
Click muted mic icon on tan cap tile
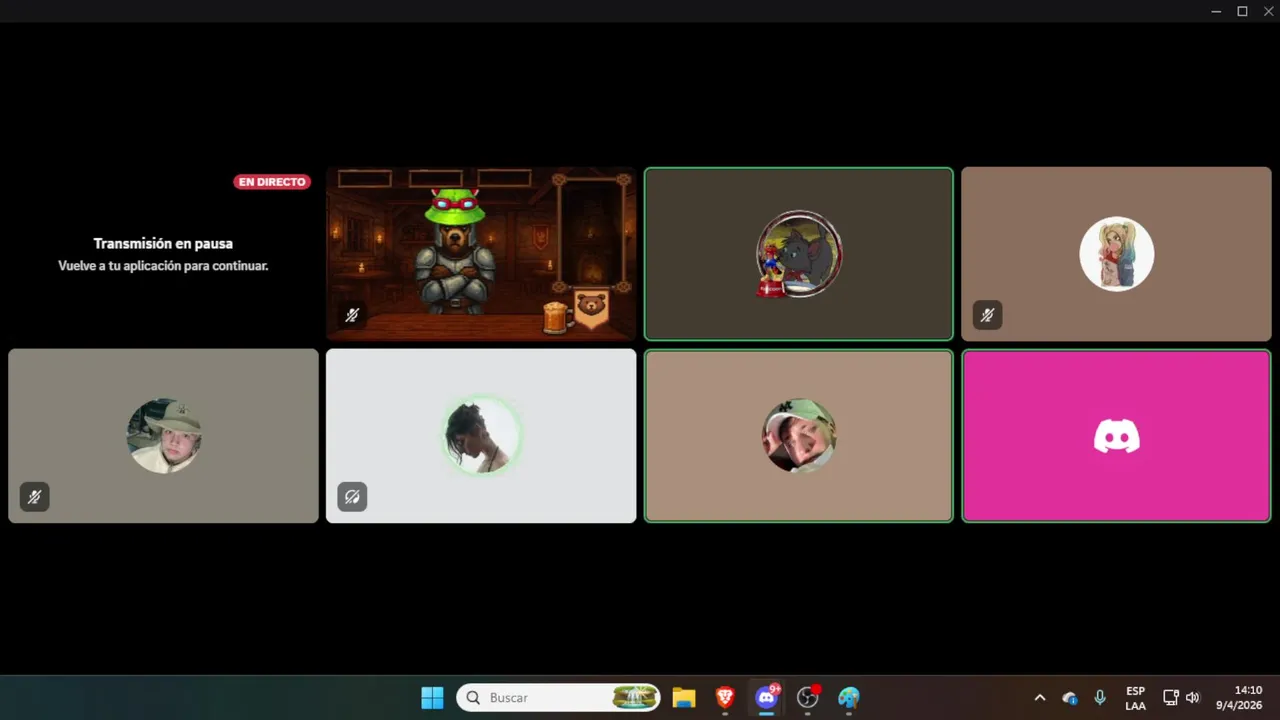35,497
